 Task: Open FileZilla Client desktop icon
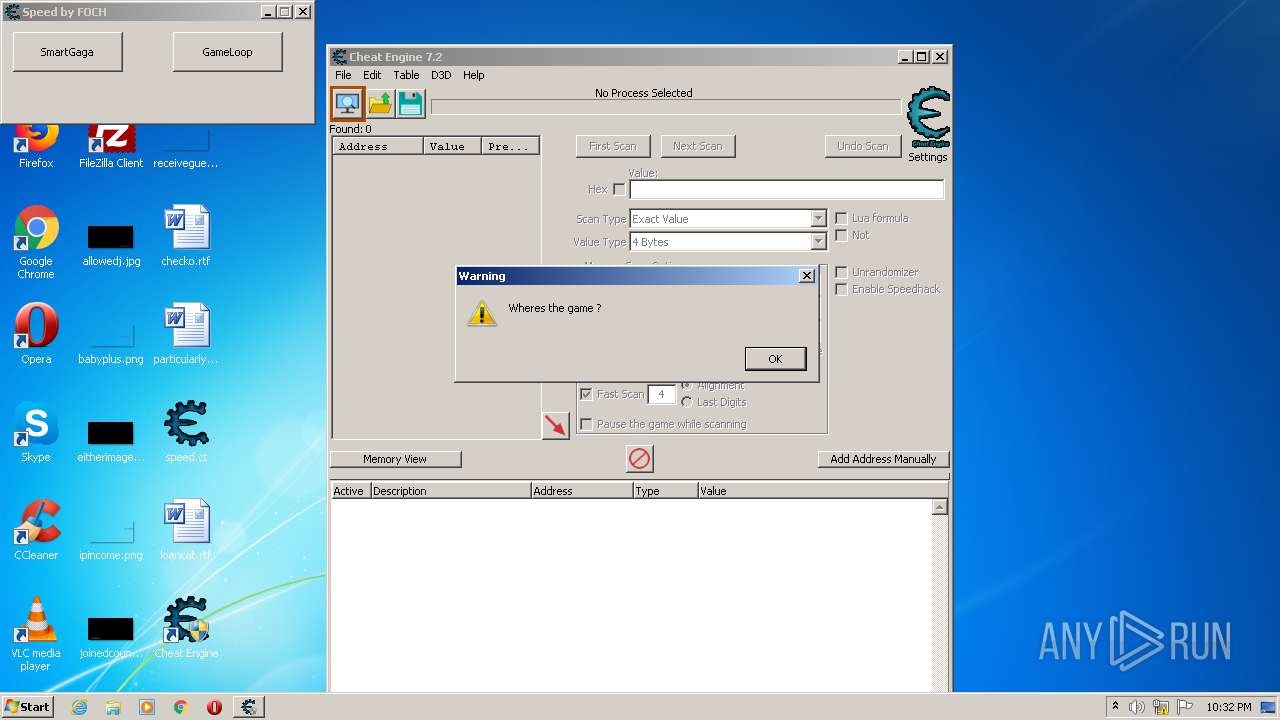(x=111, y=145)
